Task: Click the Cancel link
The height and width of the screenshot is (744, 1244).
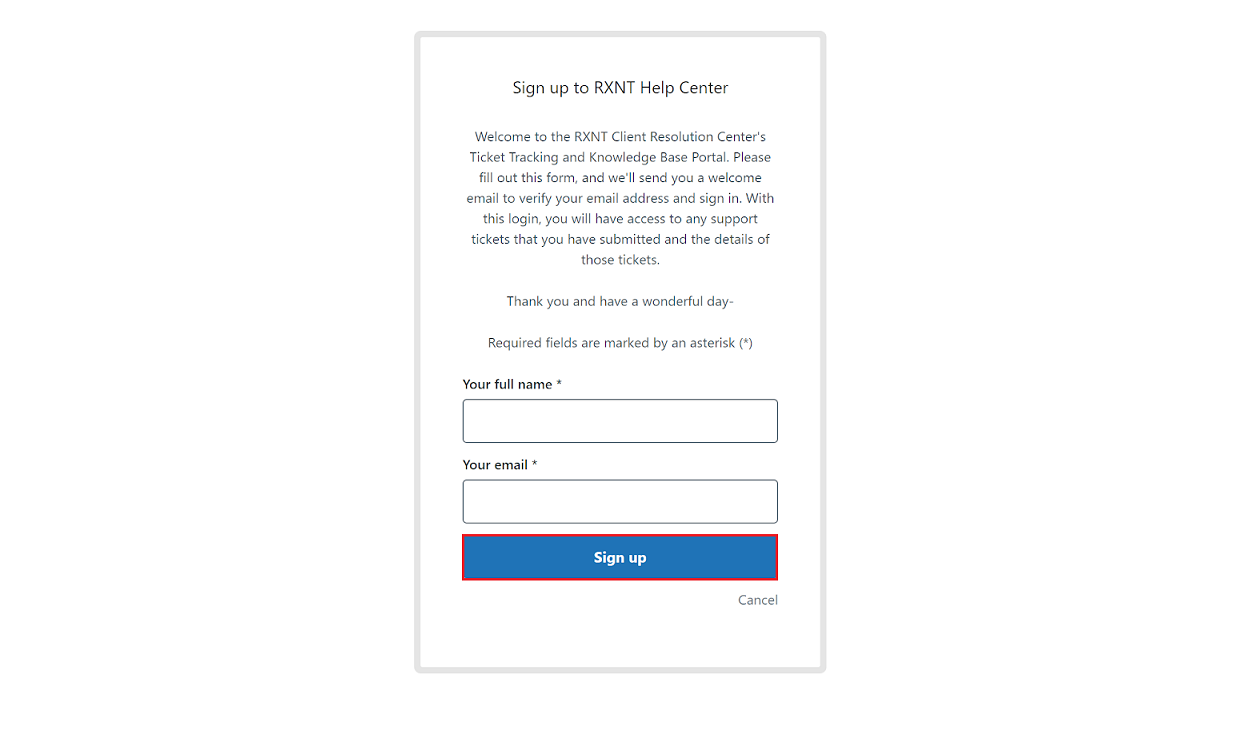Action: pos(757,600)
